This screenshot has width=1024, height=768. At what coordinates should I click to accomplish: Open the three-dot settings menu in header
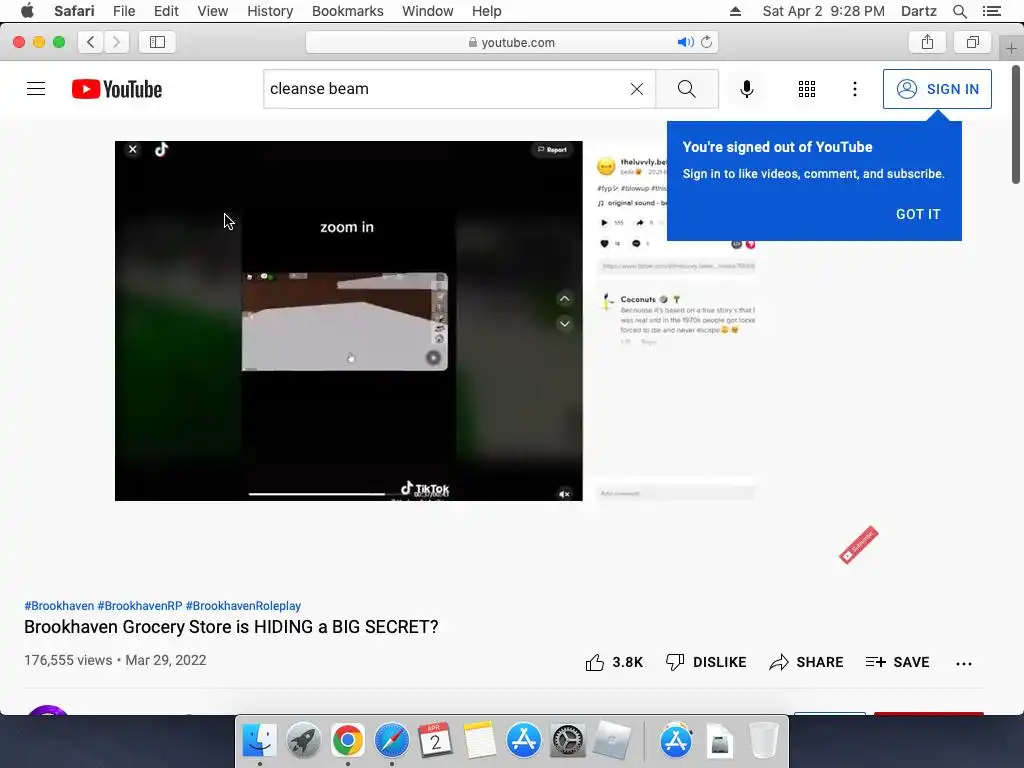854,89
